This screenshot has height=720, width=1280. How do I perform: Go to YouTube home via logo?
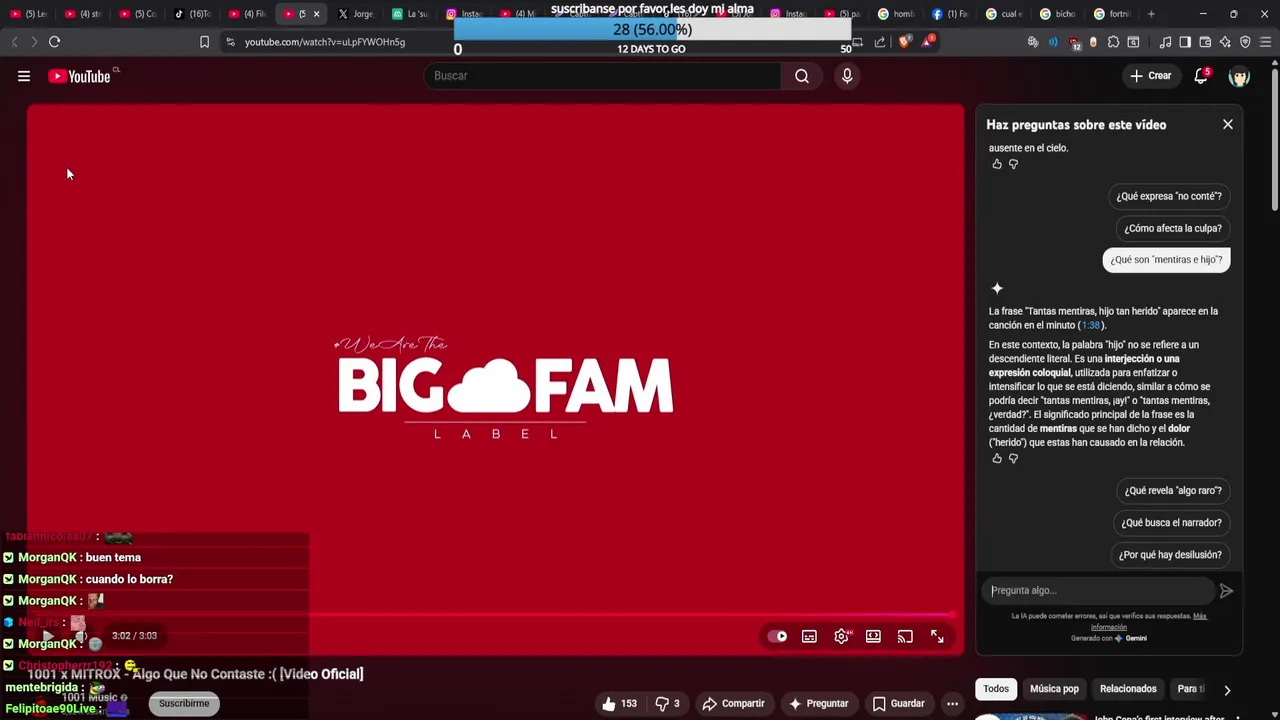(79, 76)
